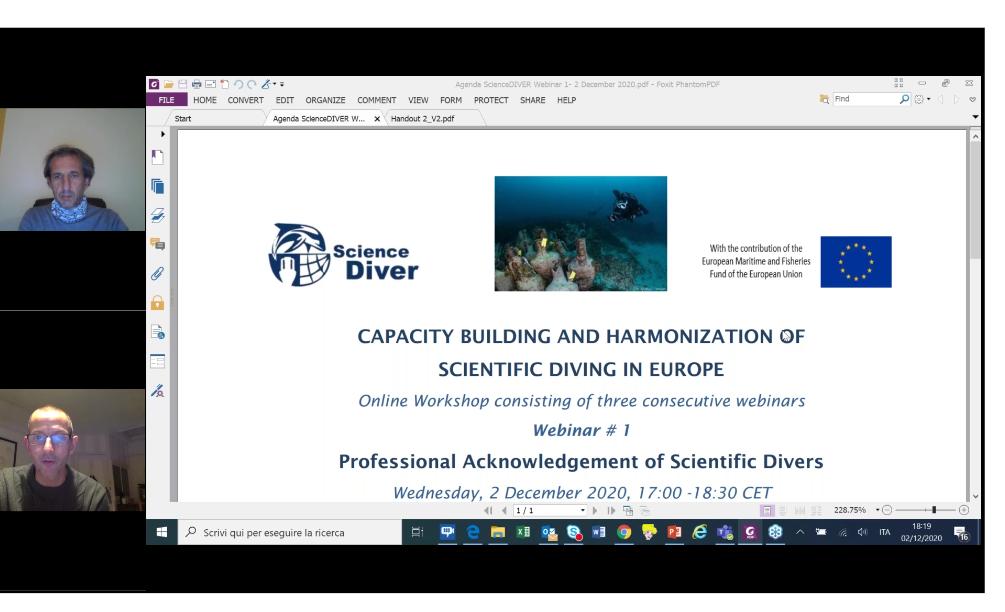
Task: Go to next page in status bar
Action: pos(595,511)
